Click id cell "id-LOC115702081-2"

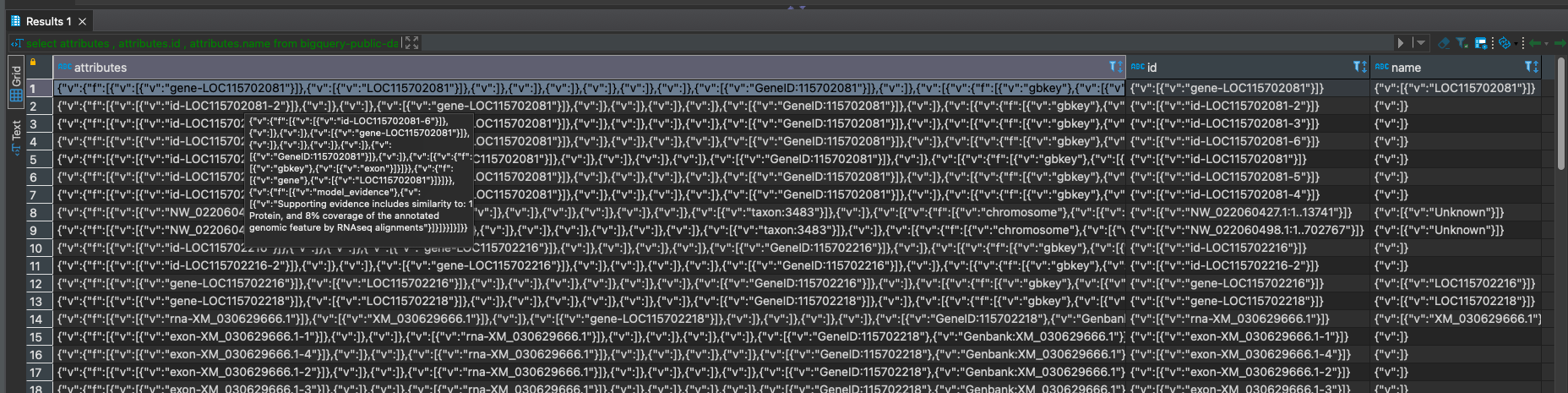click(x=1248, y=106)
